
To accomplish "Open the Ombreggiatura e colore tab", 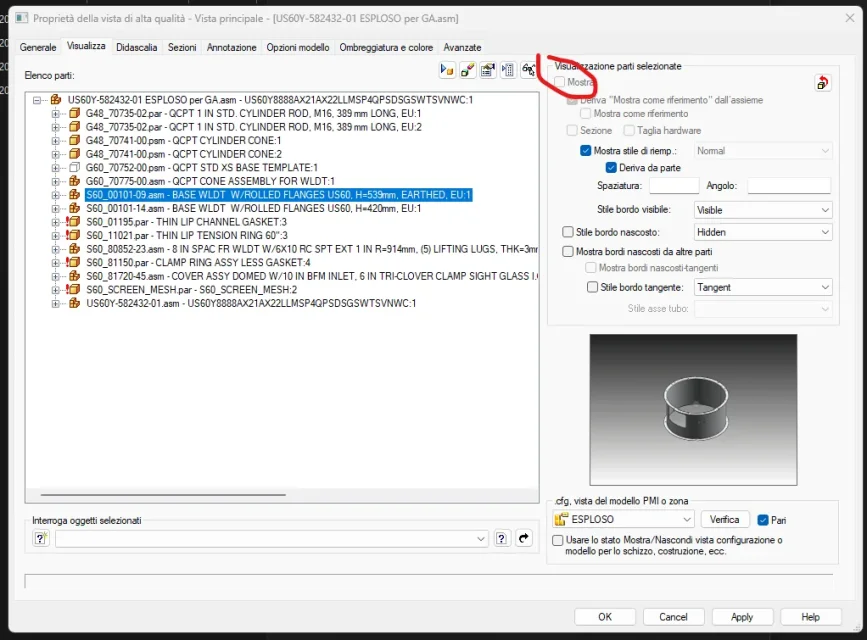I will pos(386,48).
